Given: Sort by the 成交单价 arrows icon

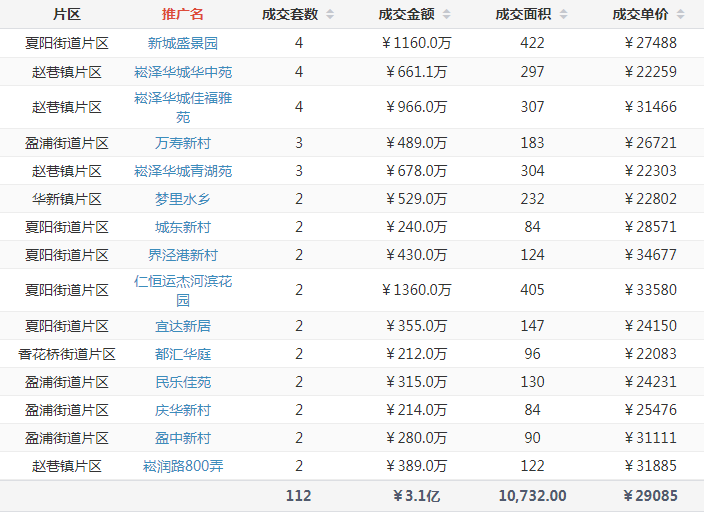Looking at the screenshot, I should pyautogui.click(x=681, y=14).
